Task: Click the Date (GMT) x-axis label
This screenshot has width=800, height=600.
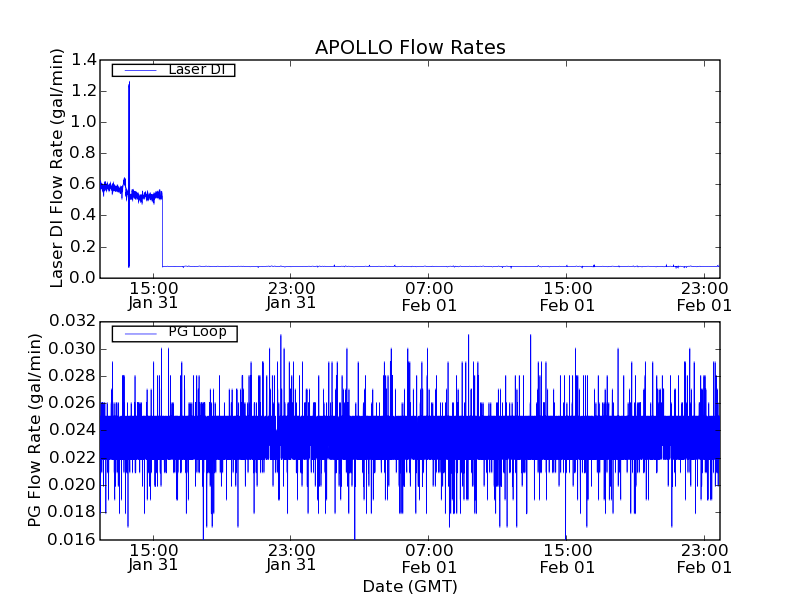Action: coord(410,586)
